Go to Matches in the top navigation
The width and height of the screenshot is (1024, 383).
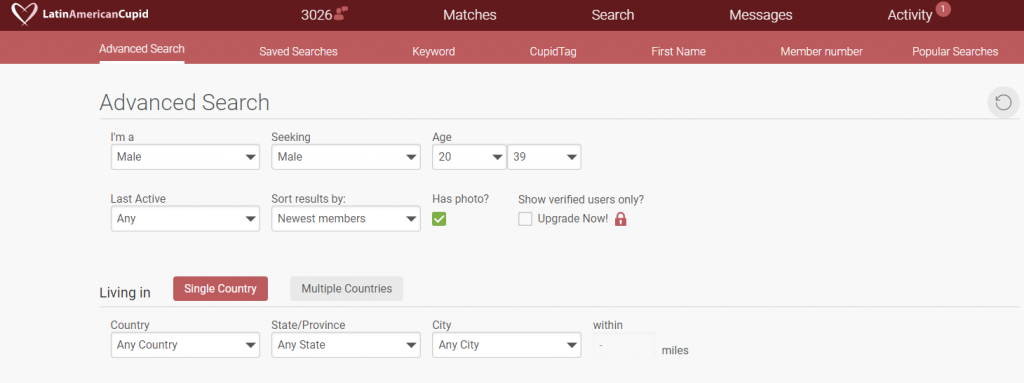pos(470,15)
